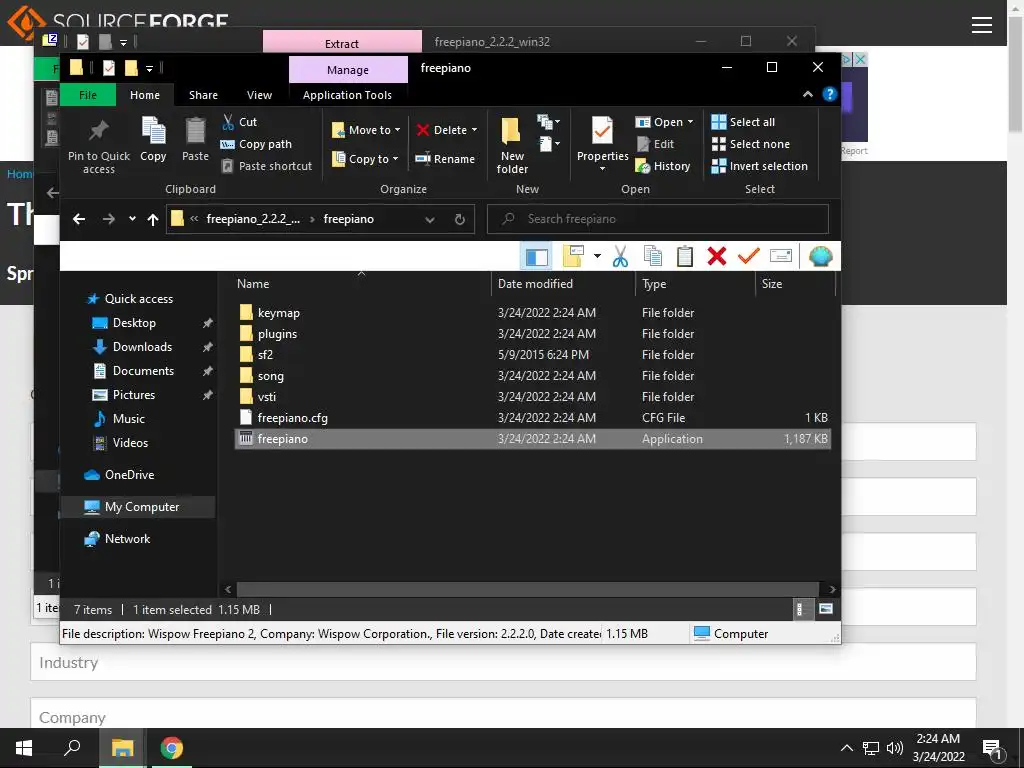Sort by the Size column header

coord(794,284)
